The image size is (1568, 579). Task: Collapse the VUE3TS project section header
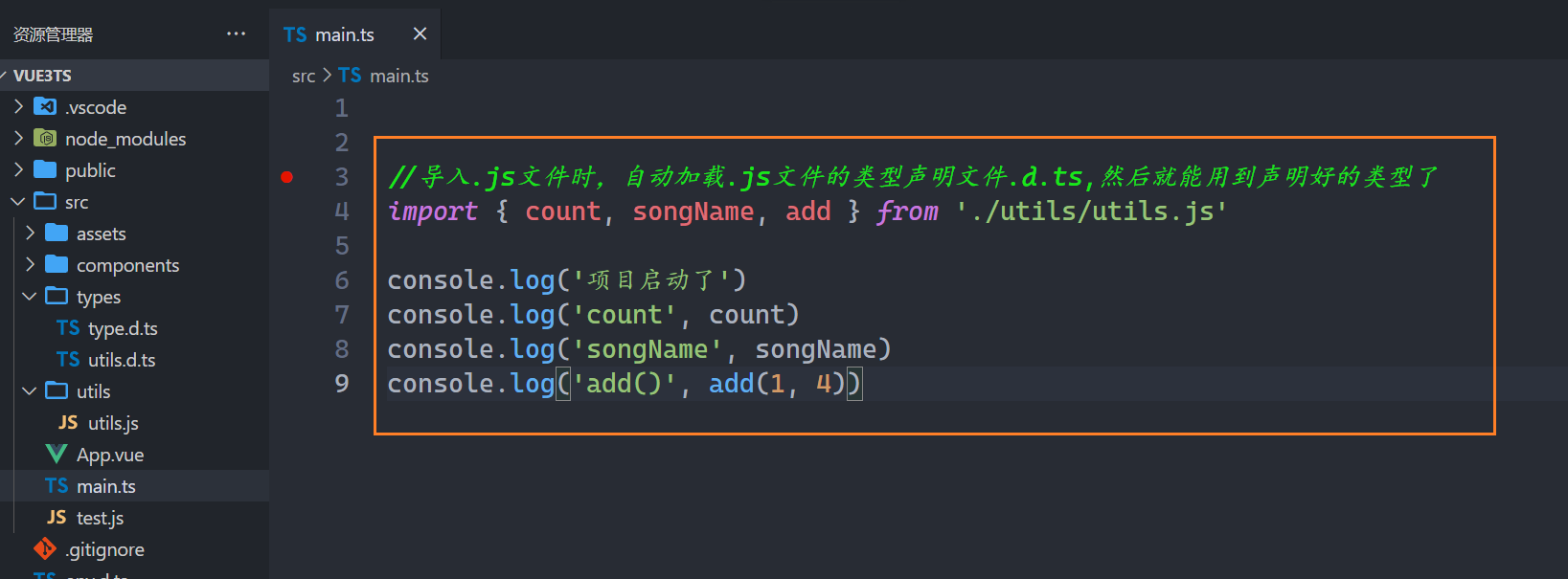[x=42, y=76]
